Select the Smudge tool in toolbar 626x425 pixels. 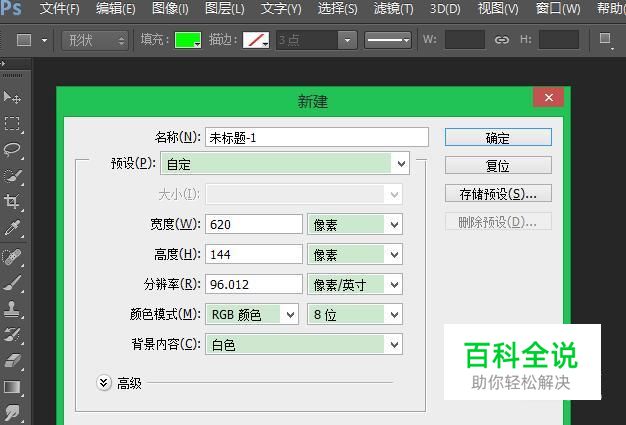coord(12,413)
